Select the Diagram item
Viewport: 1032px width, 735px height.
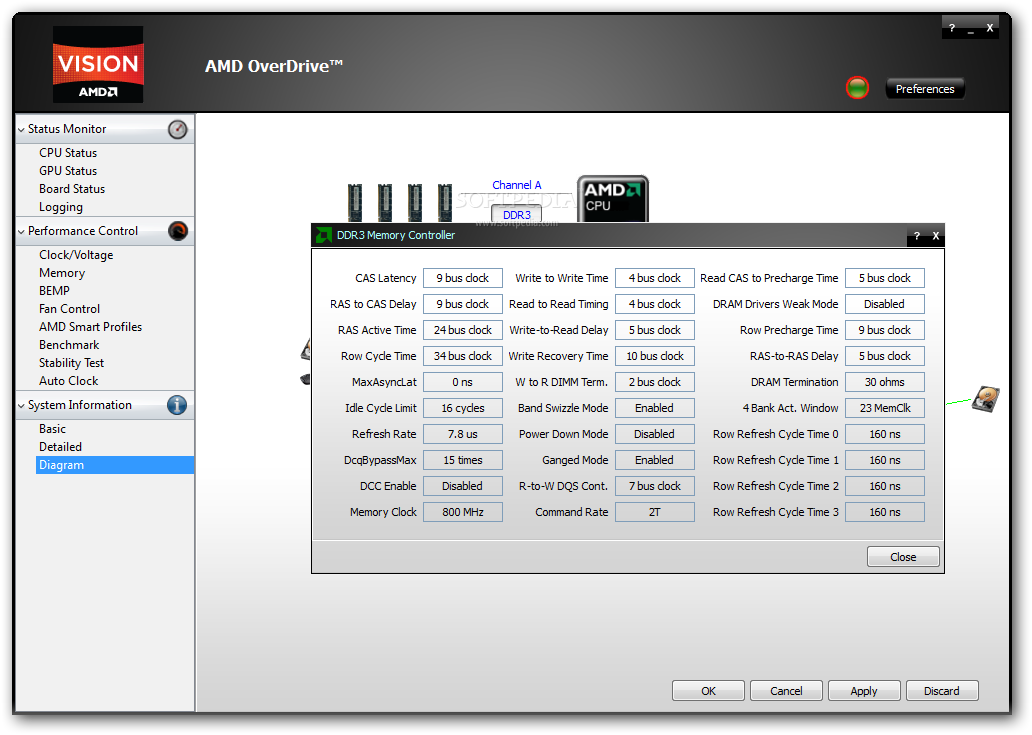tap(115, 465)
